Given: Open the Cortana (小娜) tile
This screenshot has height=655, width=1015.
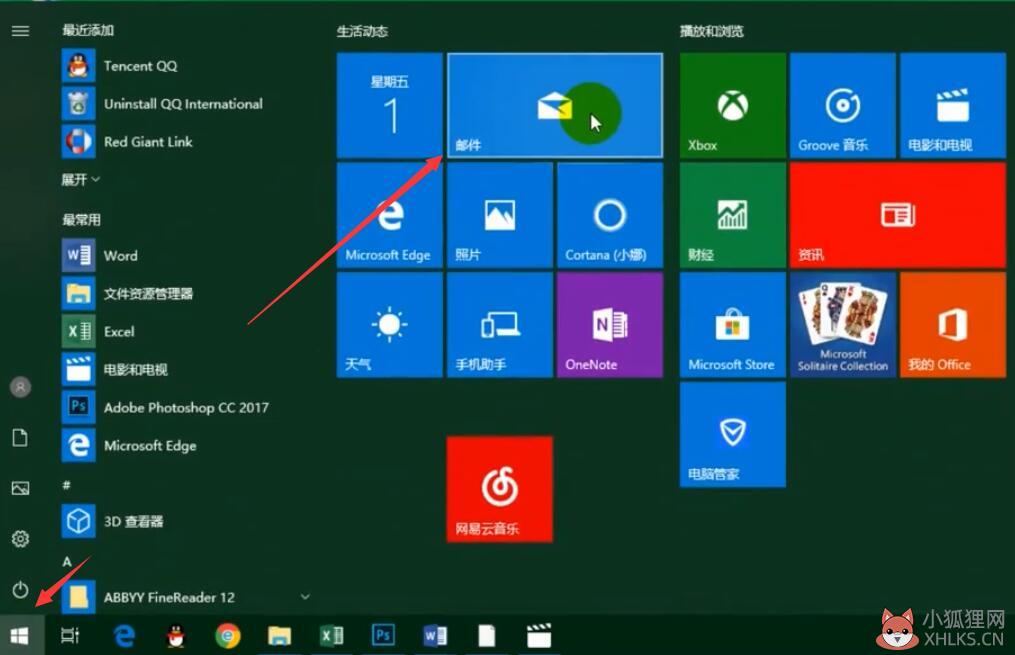Looking at the screenshot, I should (x=610, y=215).
